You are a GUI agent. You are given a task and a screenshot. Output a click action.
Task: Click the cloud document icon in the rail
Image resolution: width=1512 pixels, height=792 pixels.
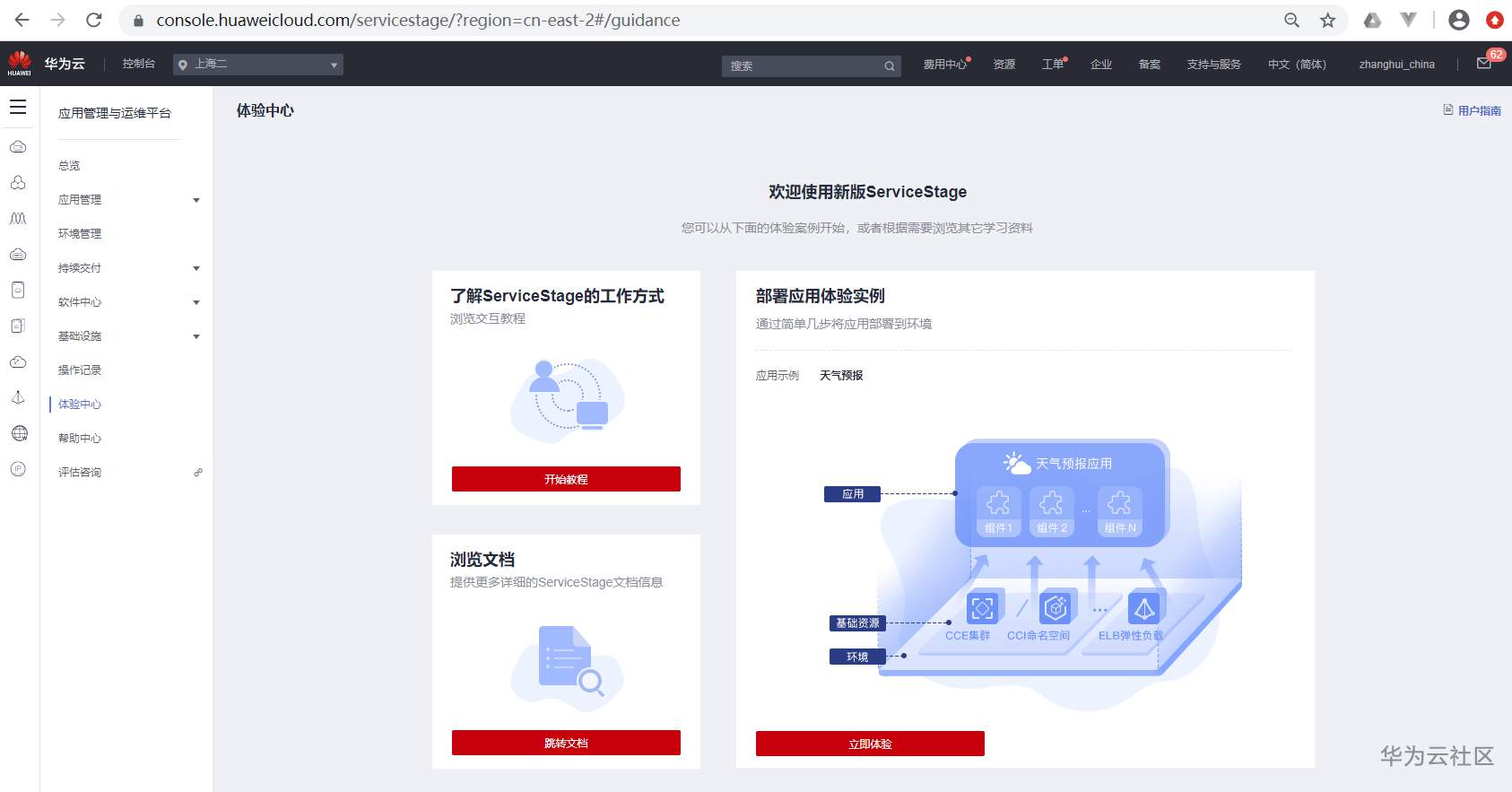(x=18, y=291)
